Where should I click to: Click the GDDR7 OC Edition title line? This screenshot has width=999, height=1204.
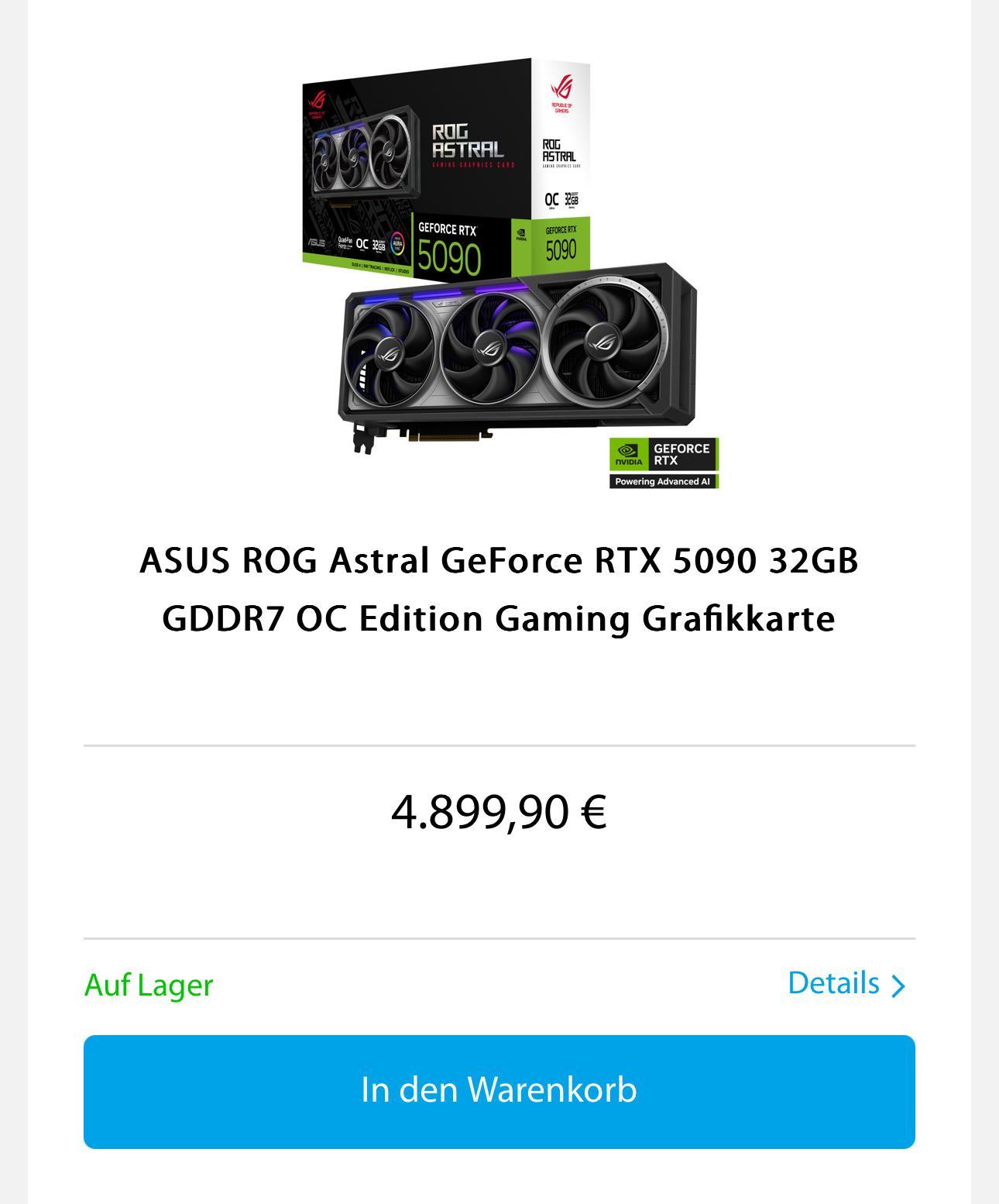point(499,619)
